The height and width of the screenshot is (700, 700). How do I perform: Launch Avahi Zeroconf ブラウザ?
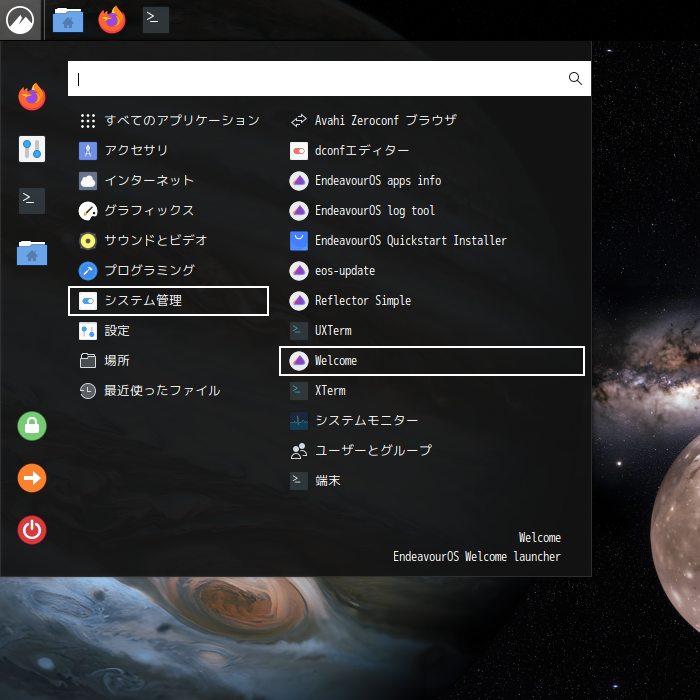[432, 121]
